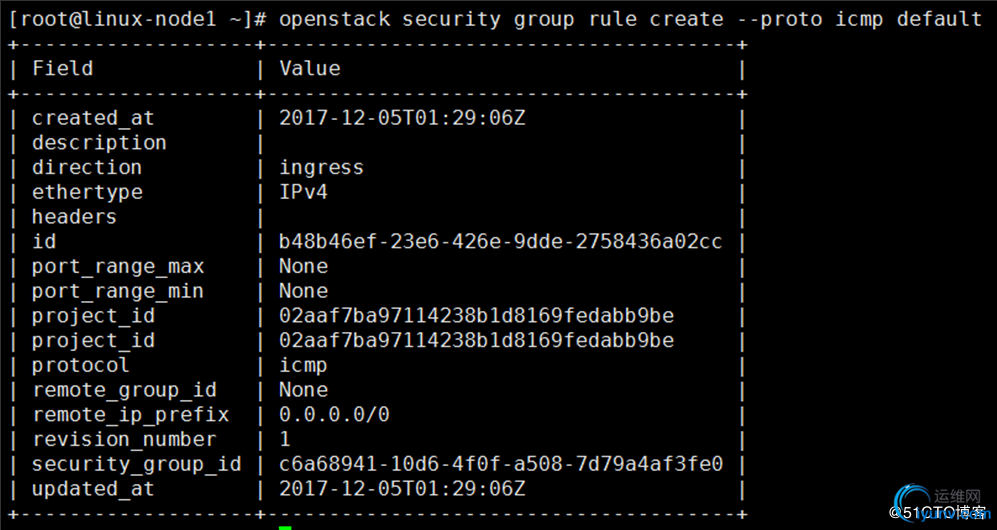Click the rule id value b48b46ef-23e6-426e-9dde-2758436a02cc
The width and height of the screenshot is (997, 530).
click(x=500, y=241)
